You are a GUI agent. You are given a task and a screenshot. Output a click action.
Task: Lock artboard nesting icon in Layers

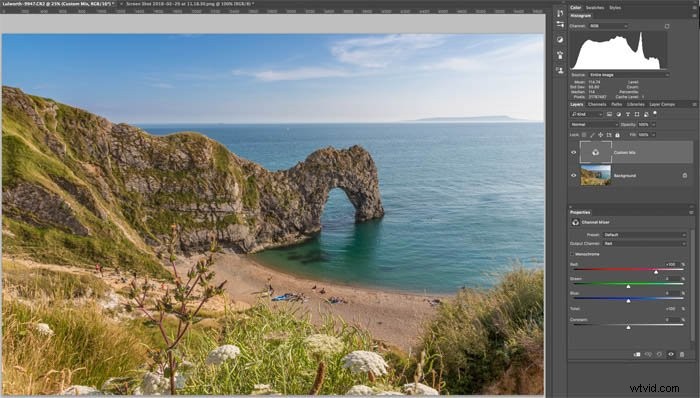(x=609, y=135)
